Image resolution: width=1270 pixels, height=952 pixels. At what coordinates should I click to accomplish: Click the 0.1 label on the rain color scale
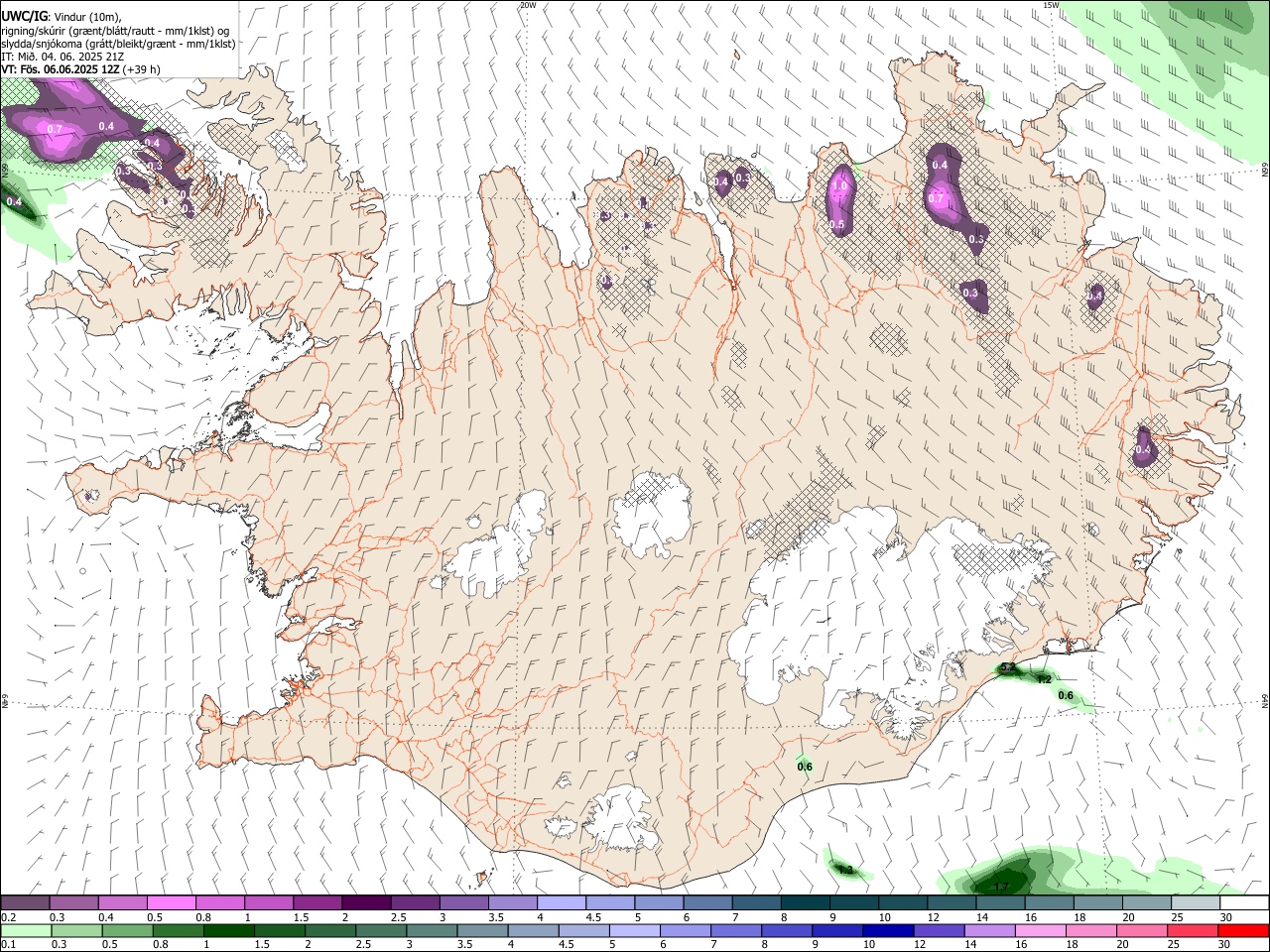pos(10,944)
